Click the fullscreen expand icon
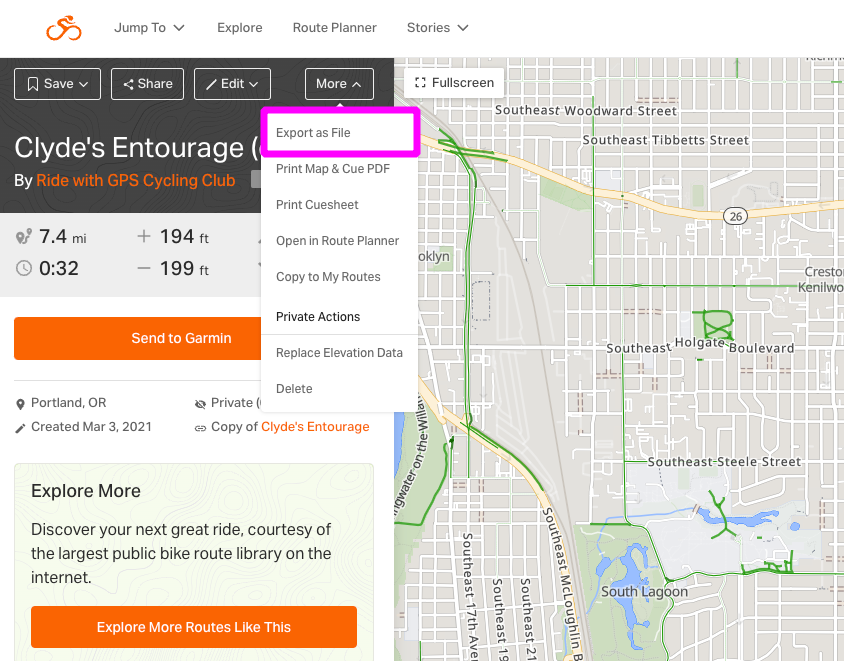844x661 pixels. tap(420, 83)
